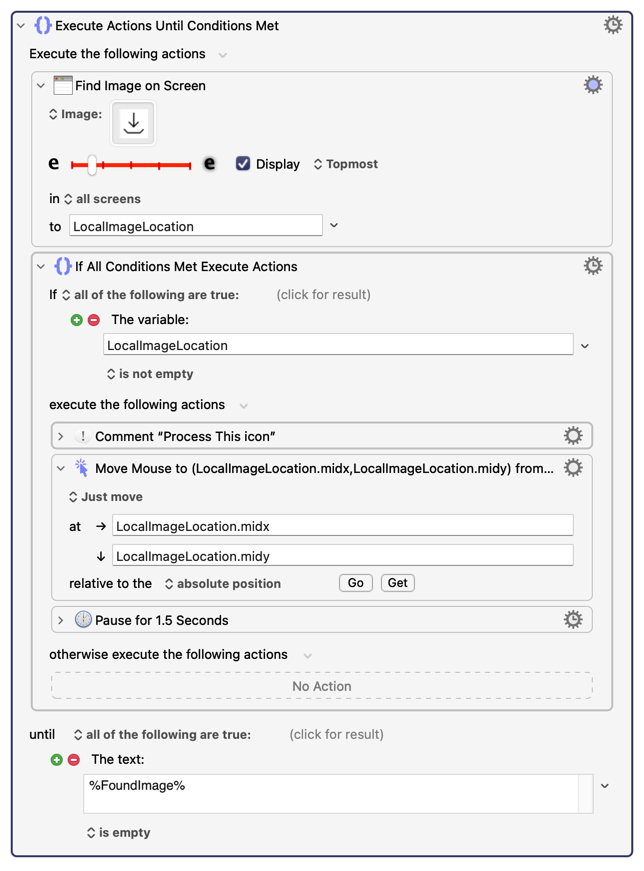644x871 pixels.
Task: Open gear menu for If All Conditions Met action
Action: (x=593, y=266)
